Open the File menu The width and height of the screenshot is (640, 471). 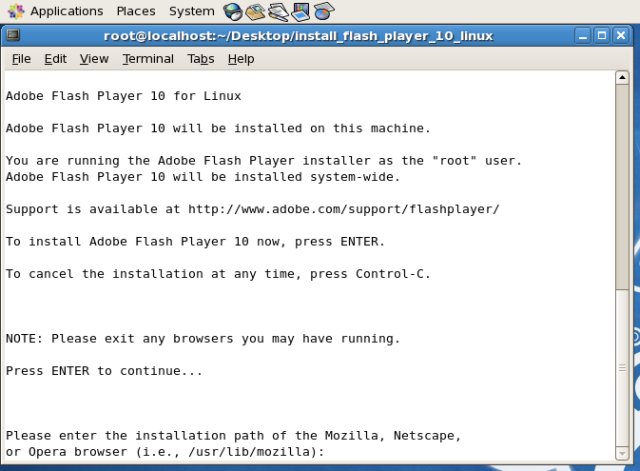point(21,59)
